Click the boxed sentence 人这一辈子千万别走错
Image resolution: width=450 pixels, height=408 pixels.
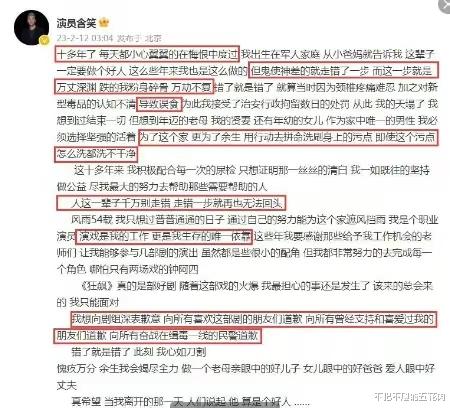click(171, 203)
